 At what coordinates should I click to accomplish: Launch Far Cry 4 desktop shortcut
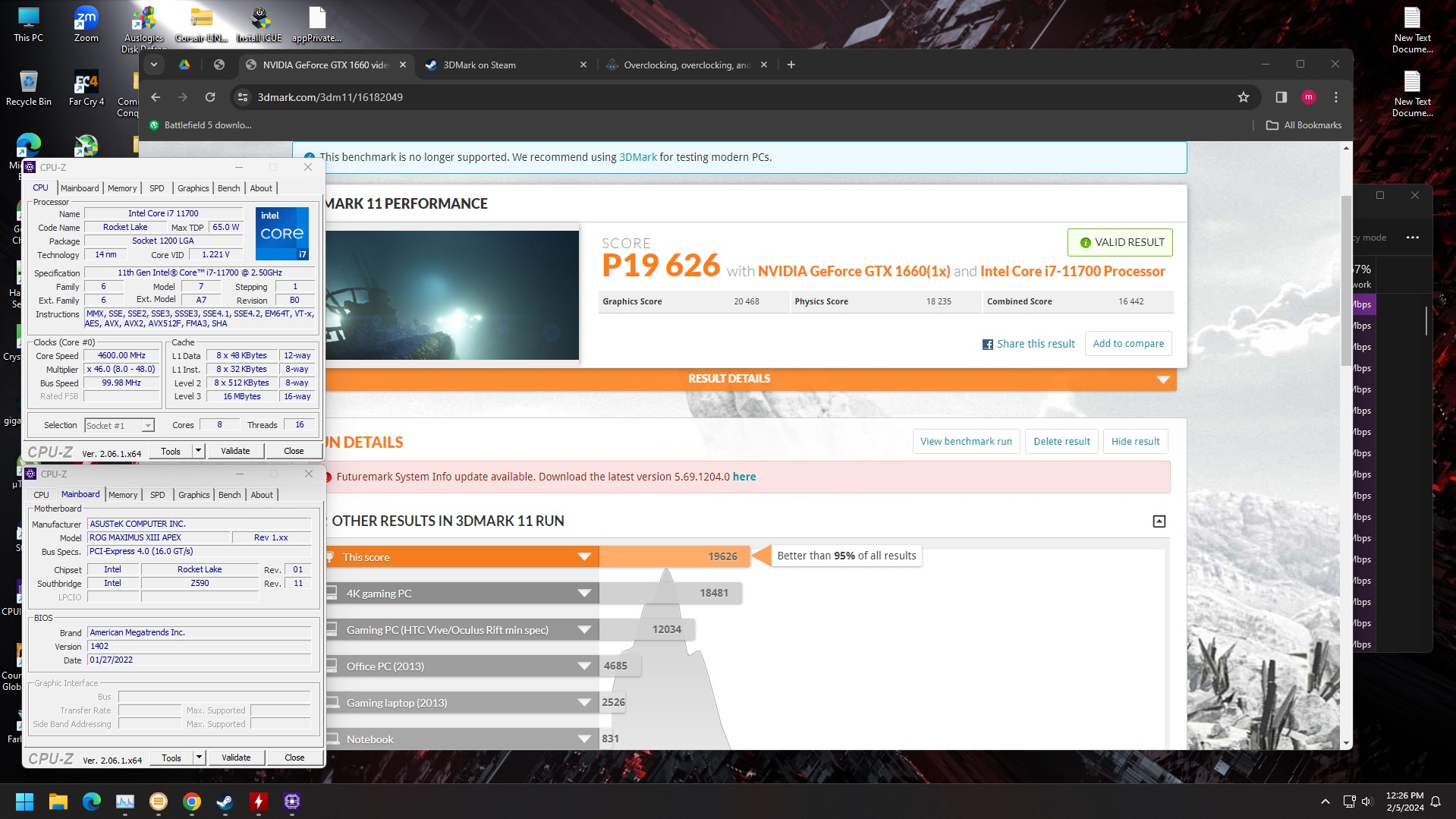(86, 88)
